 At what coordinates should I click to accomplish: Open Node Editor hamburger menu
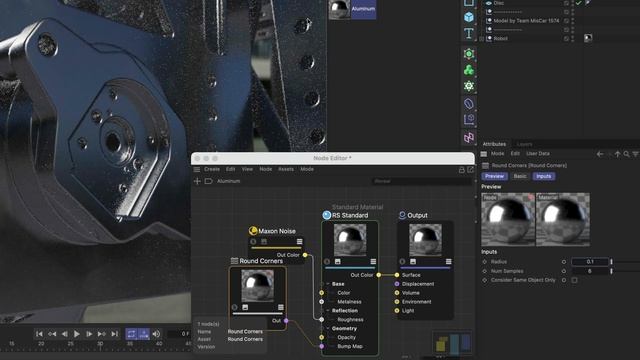click(x=197, y=169)
